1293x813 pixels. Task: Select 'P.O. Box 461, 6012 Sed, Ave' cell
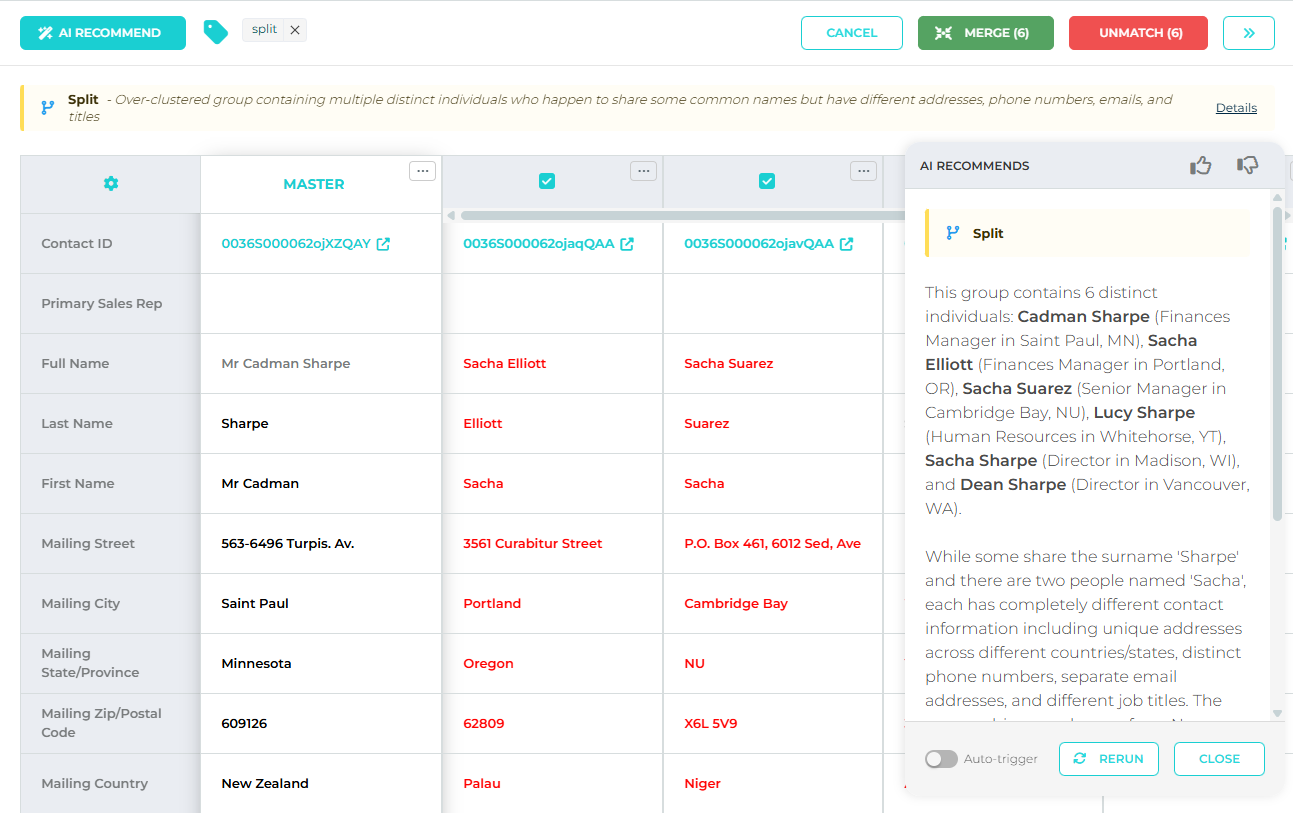point(773,544)
